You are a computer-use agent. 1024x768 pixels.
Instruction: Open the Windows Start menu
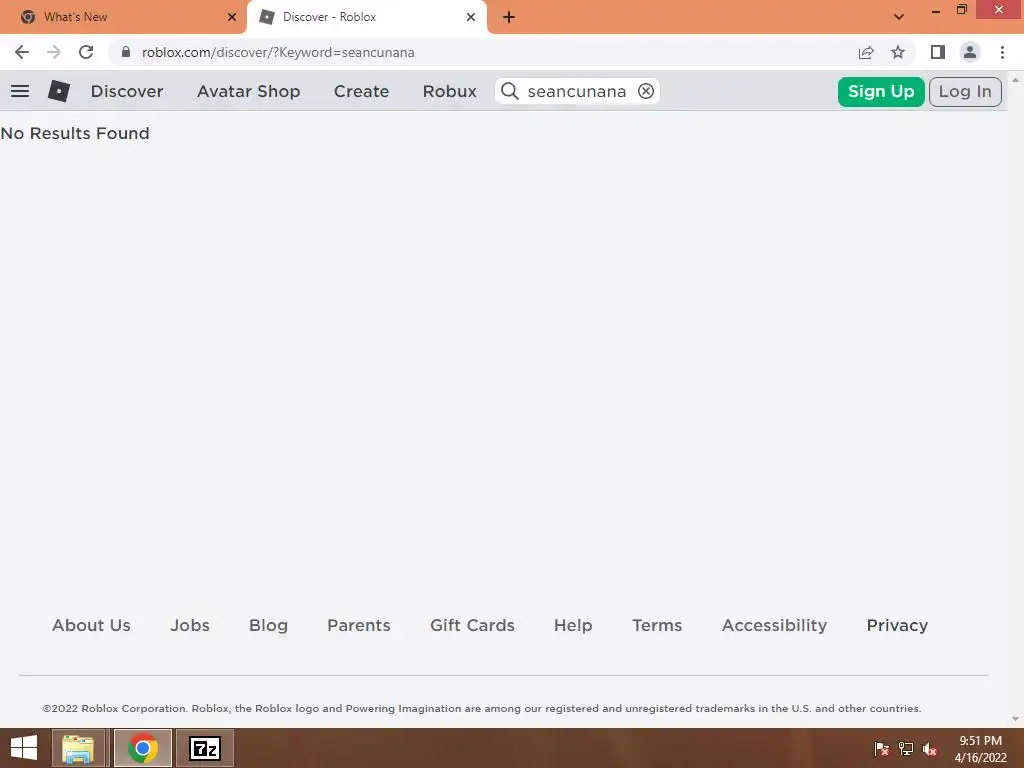(x=24, y=748)
